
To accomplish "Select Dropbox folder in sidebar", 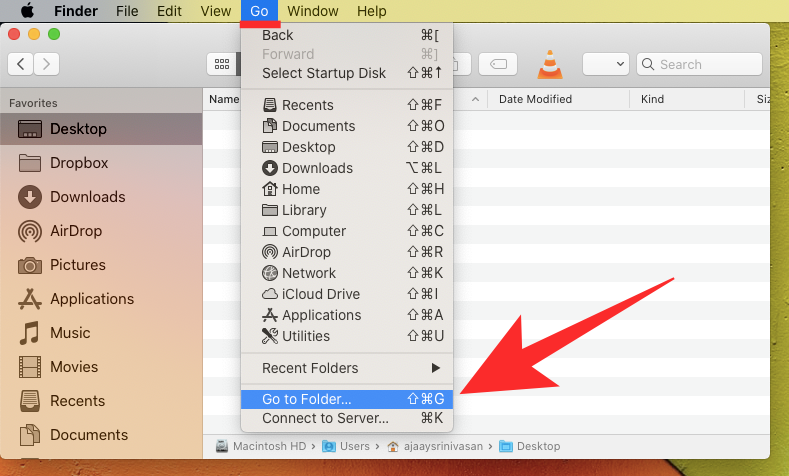I will point(78,163).
